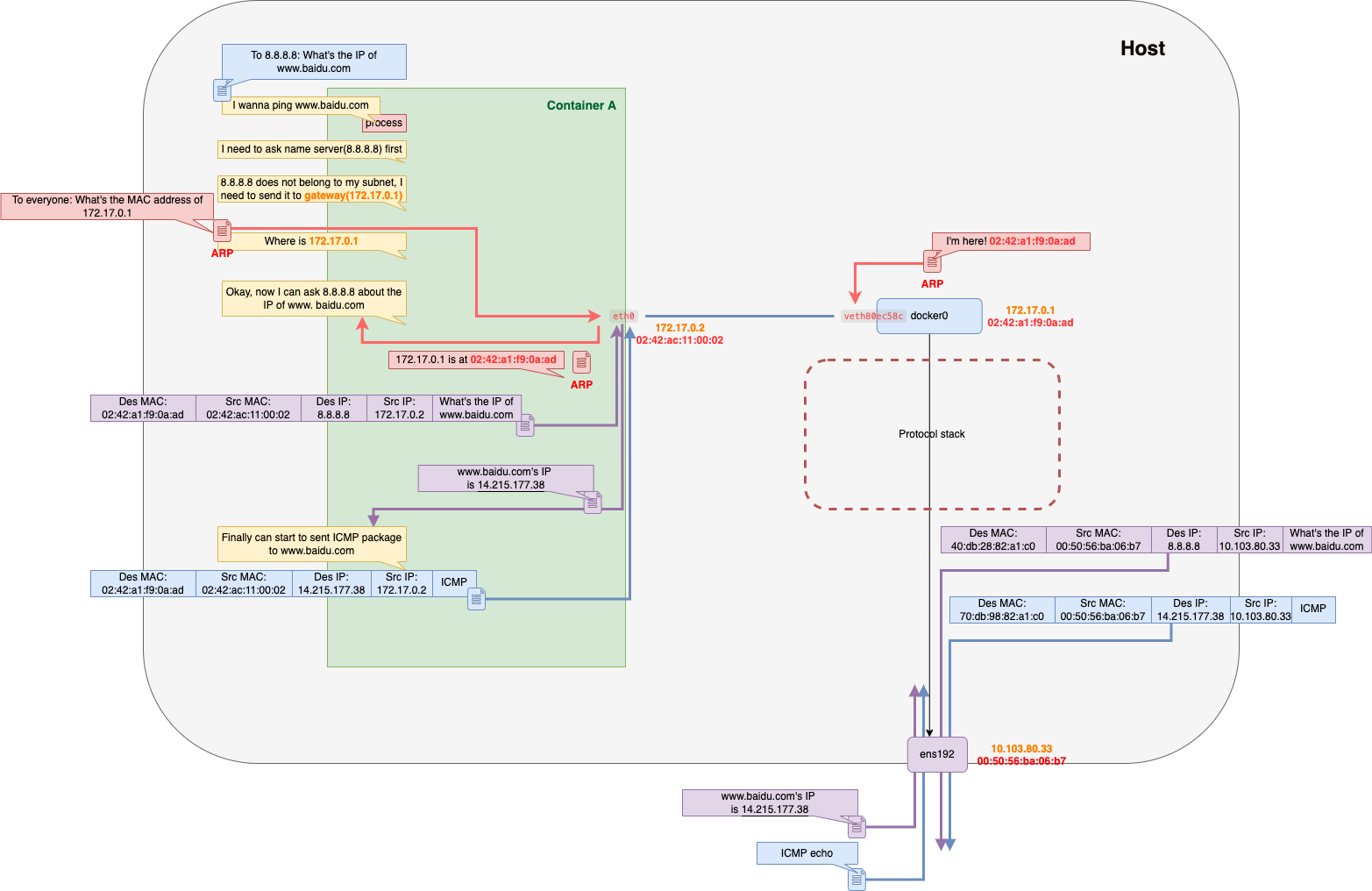Click 'Des IP: 14.215.177.38' cell in container ICMP packet

[331, 583]
